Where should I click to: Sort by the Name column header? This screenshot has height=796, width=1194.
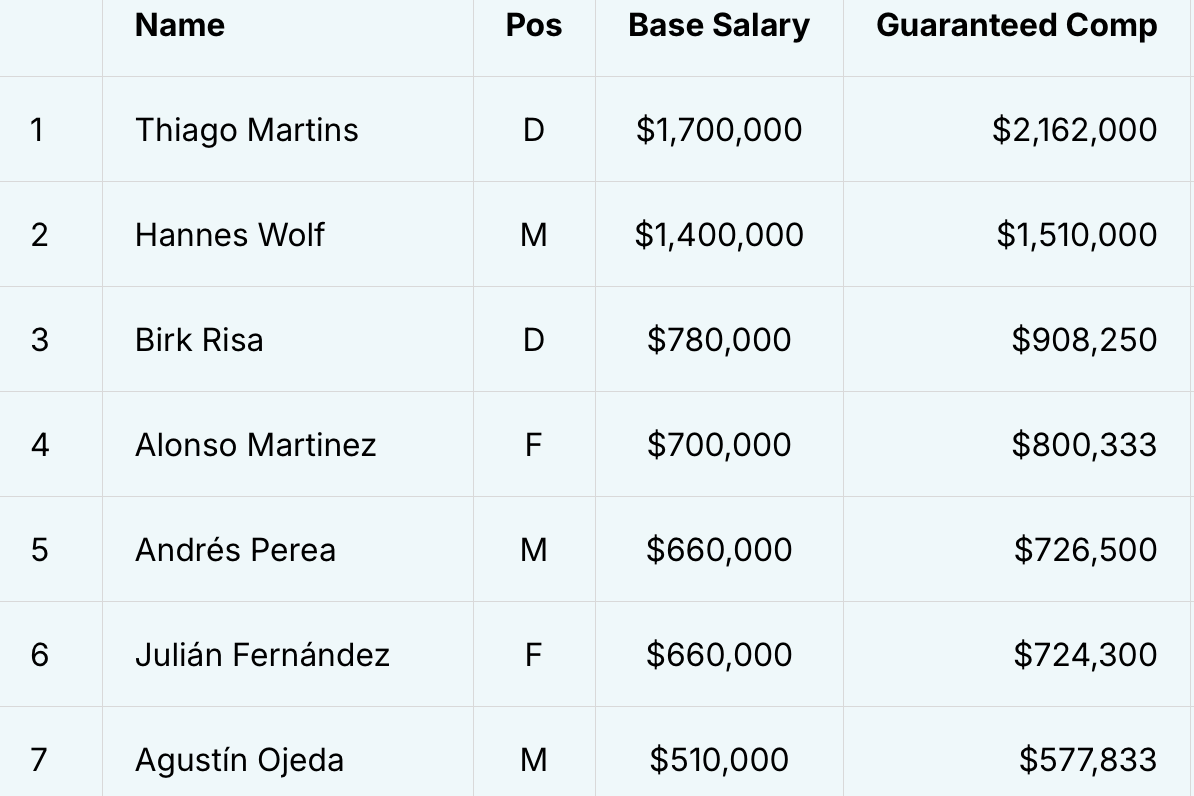click(x=180, y=26)
